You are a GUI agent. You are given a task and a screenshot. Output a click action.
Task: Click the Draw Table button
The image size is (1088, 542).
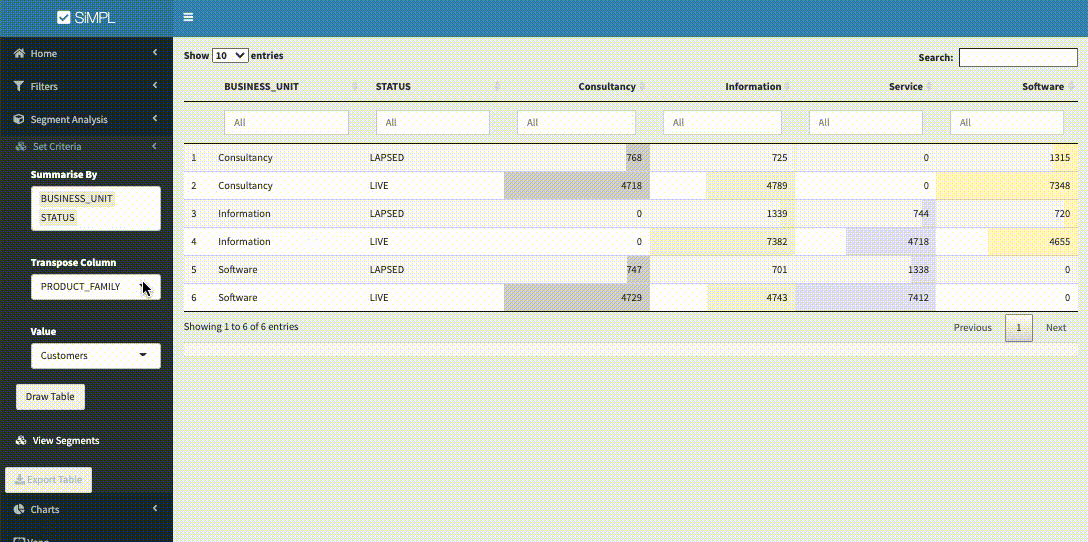point(50,397)
